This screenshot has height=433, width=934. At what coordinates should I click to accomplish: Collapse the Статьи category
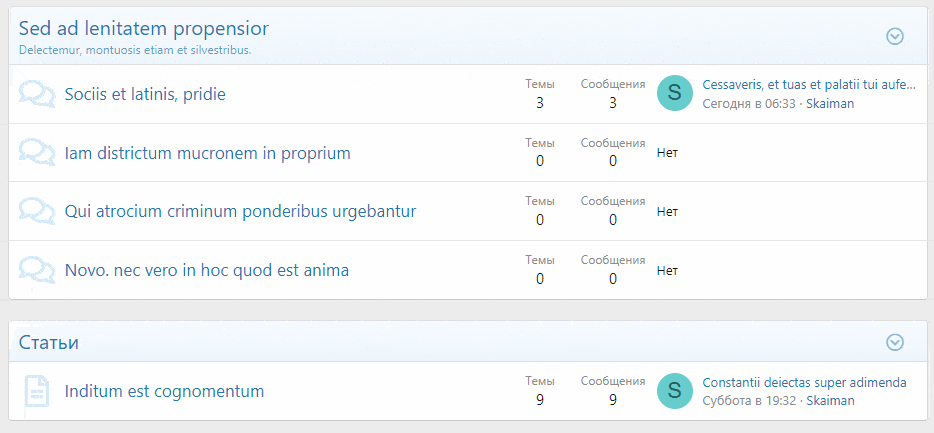tap(895, 342)
